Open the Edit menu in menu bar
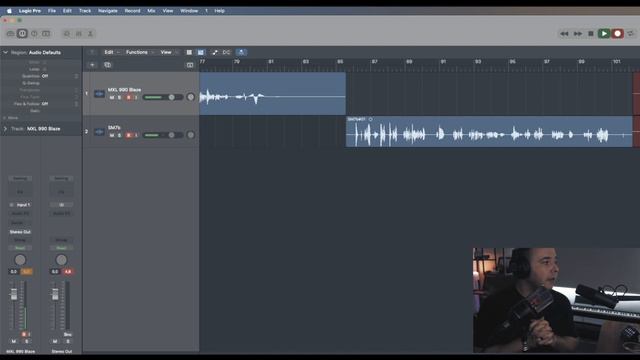 tap(67, 11)
